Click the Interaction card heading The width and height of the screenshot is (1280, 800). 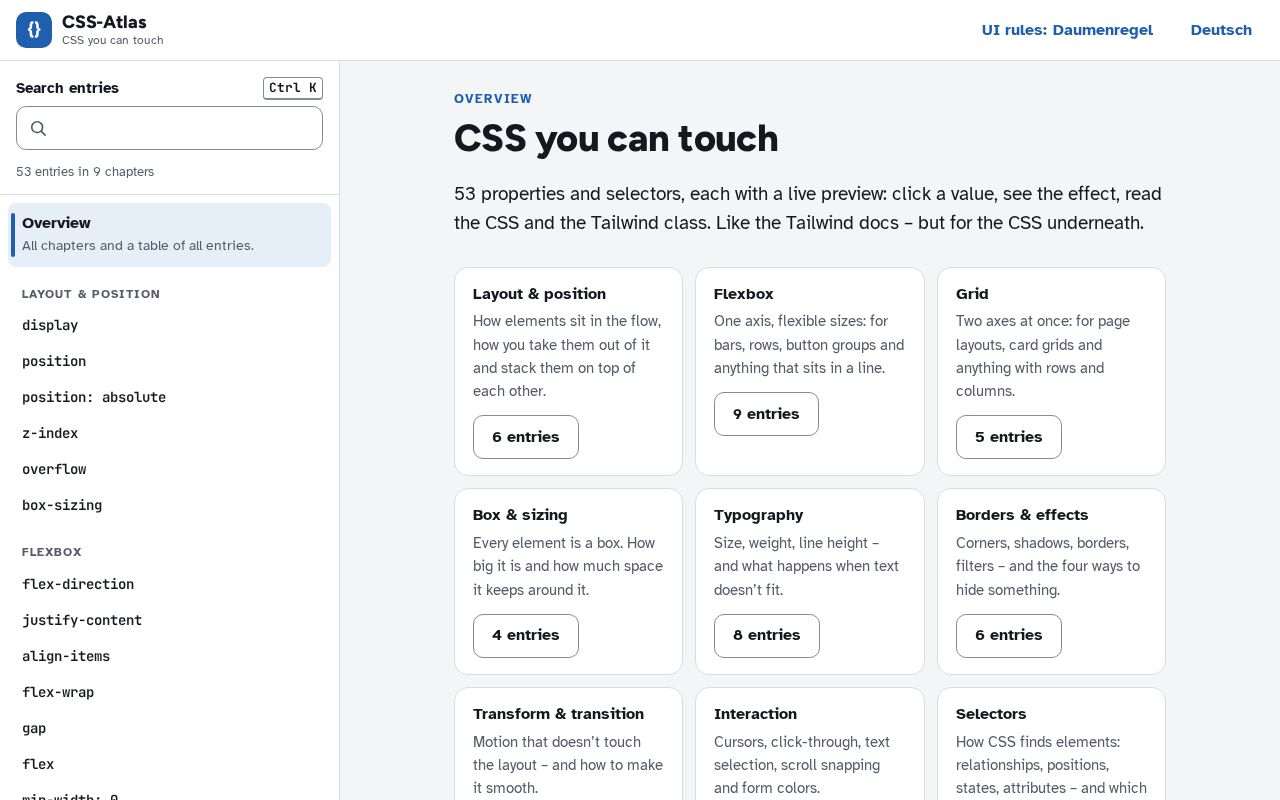(x=756, y=714)
